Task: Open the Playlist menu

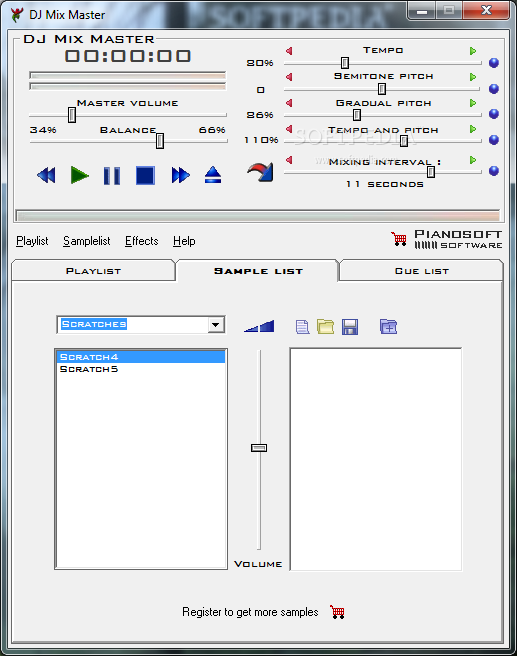Action: click(32, 241)
